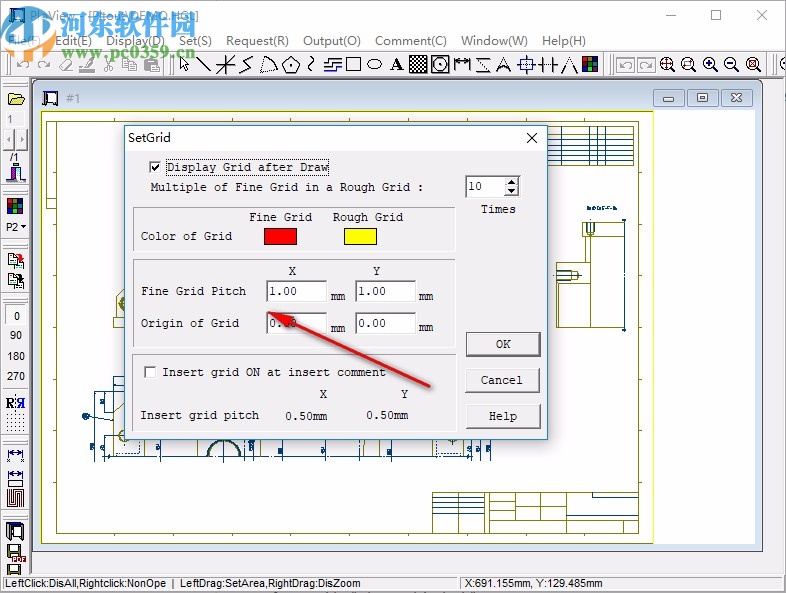Open the color palette grid in toolbar
The width and height of the screenshot is (786, 593).
click(590, 64)
